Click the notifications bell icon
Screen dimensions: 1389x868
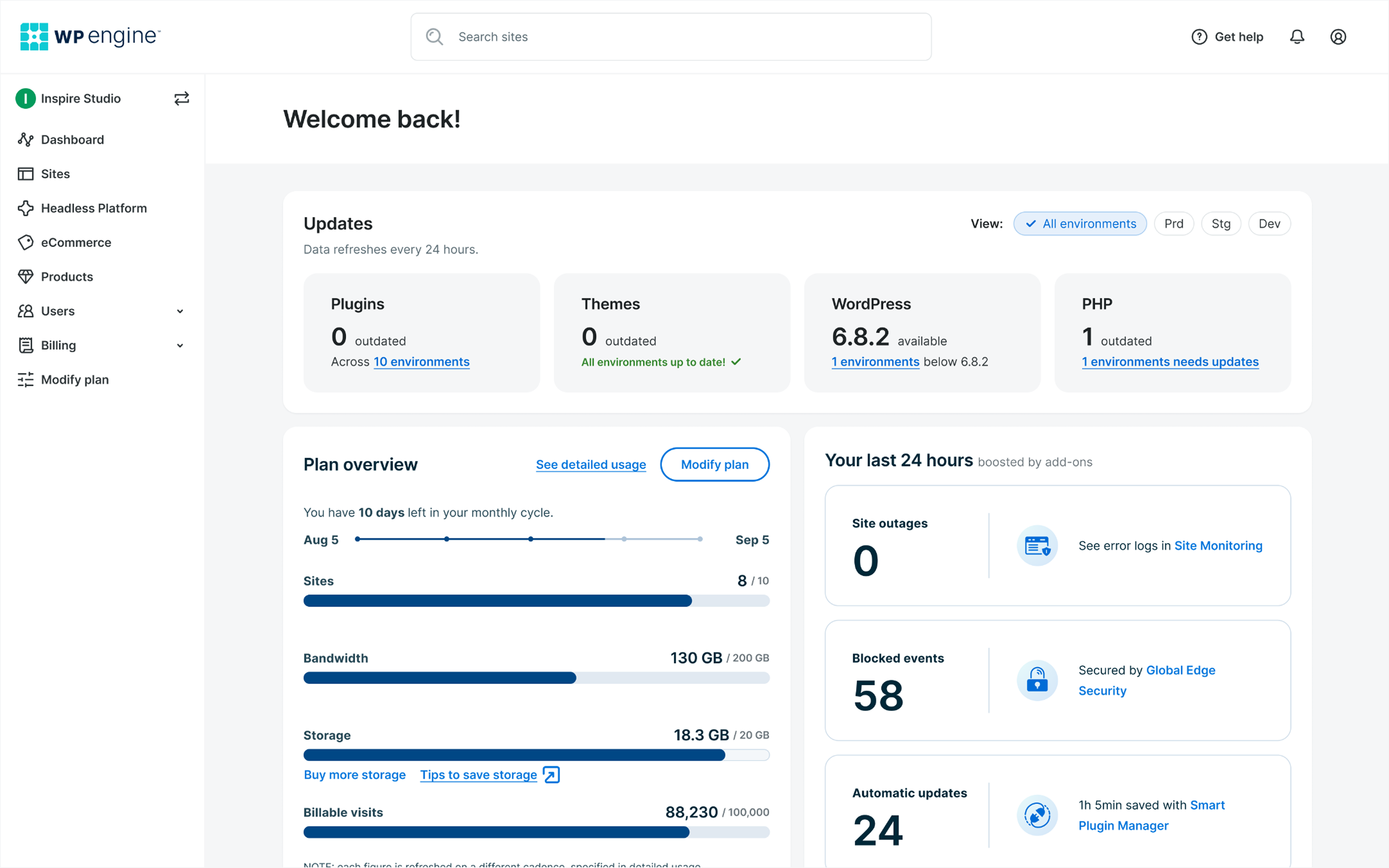click(1297, 37)
